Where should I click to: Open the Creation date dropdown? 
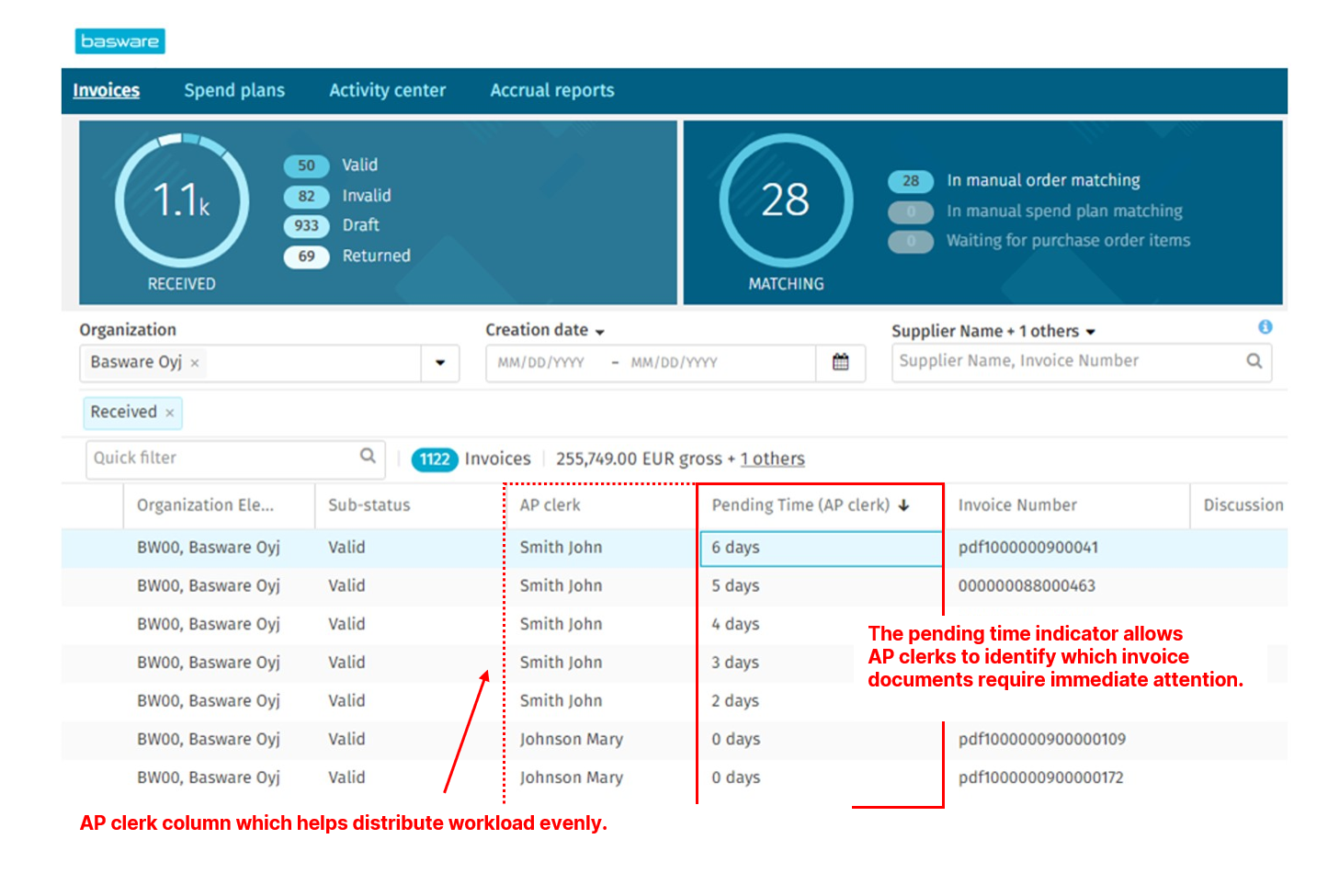click(601, 330)
